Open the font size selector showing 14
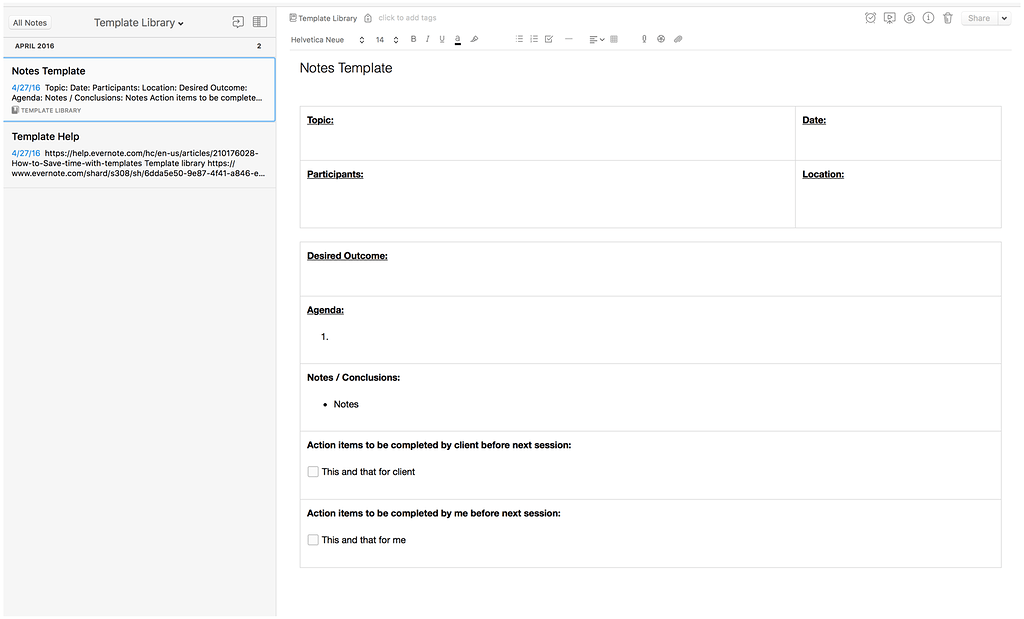Screen dimensions: 1024x619 pos(387,40)
